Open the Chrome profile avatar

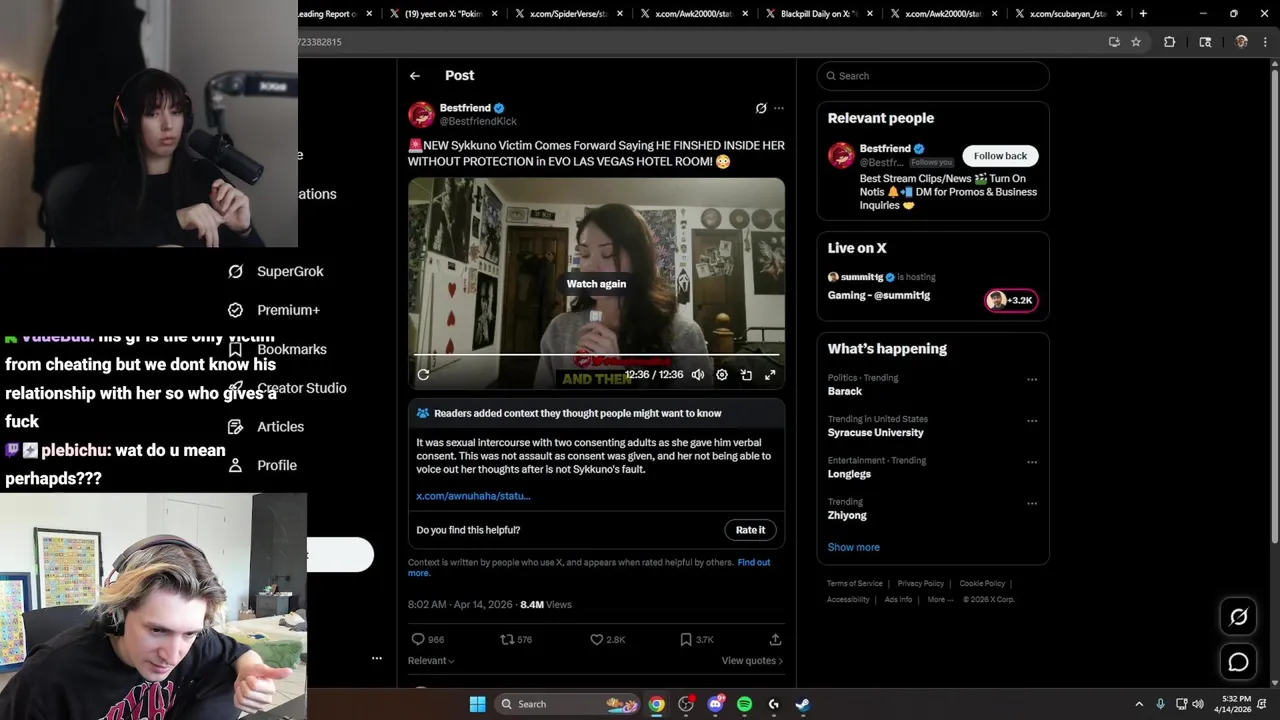click(x=1241, y=42)
